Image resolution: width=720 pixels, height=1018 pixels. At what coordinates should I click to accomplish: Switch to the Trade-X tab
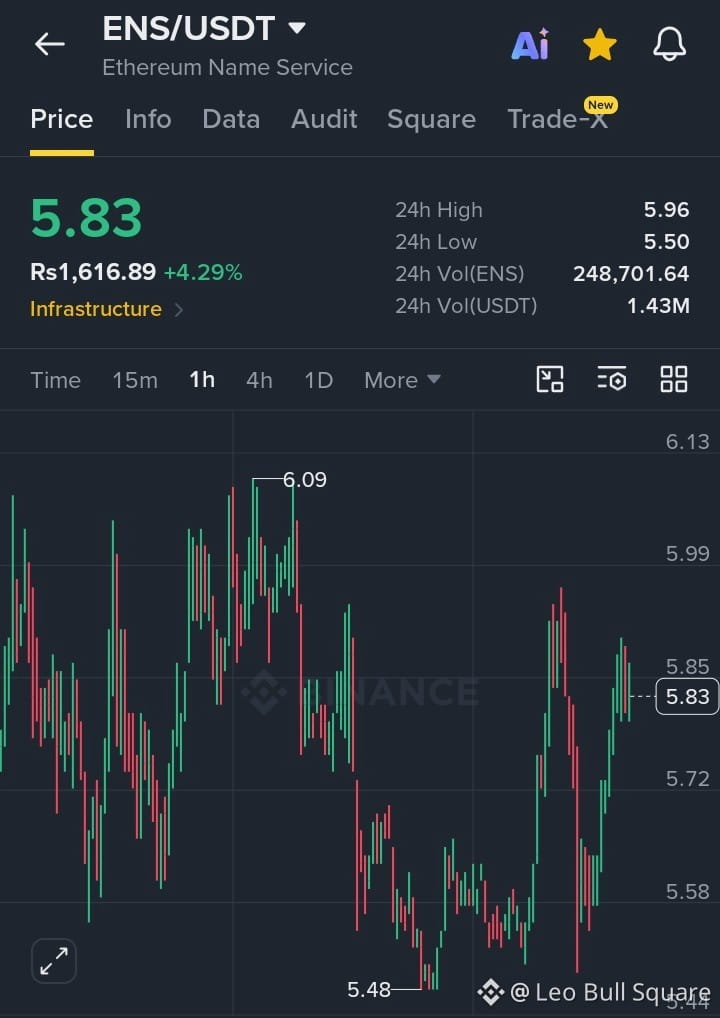[x=557, y=119]
